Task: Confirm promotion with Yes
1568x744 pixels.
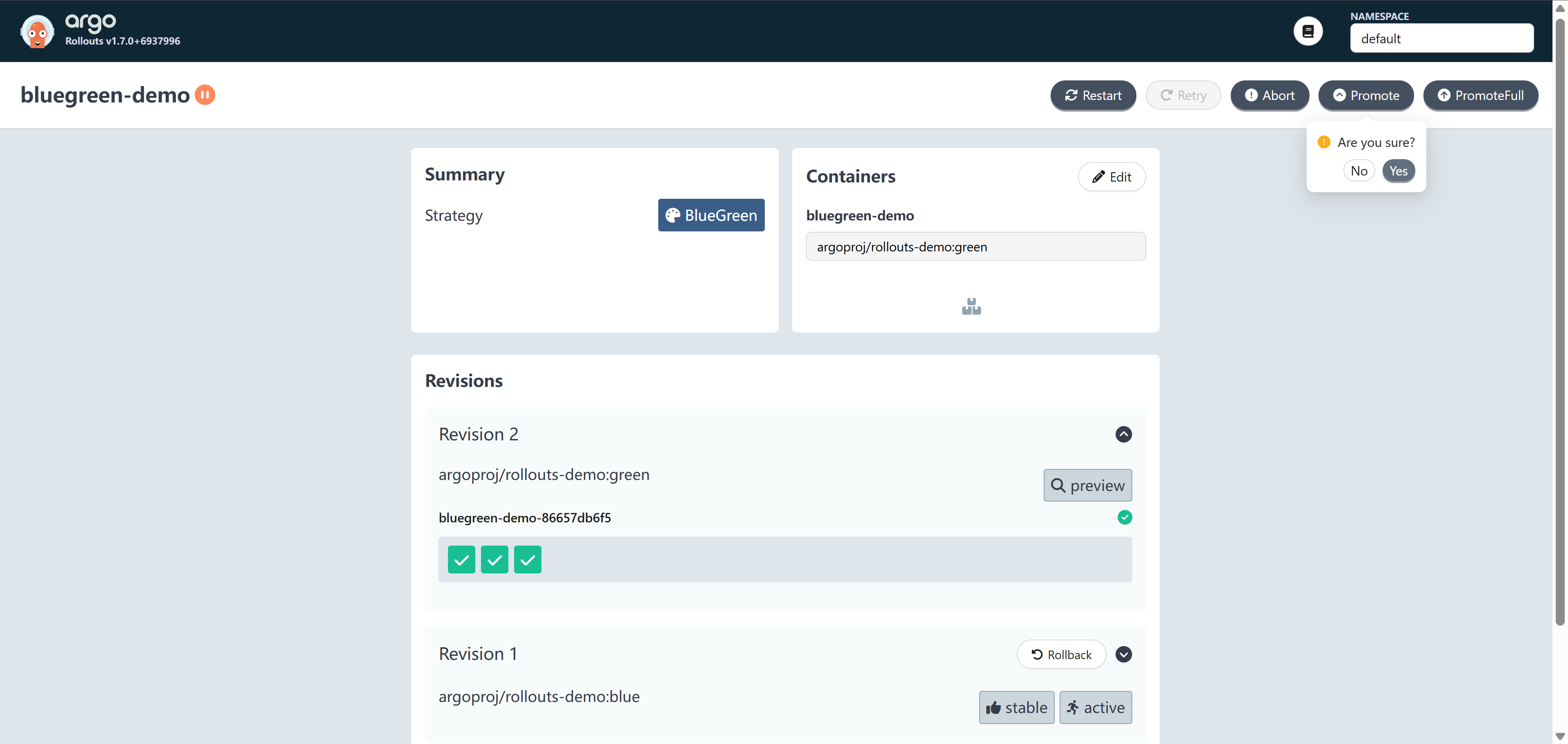Action: 1398,171
